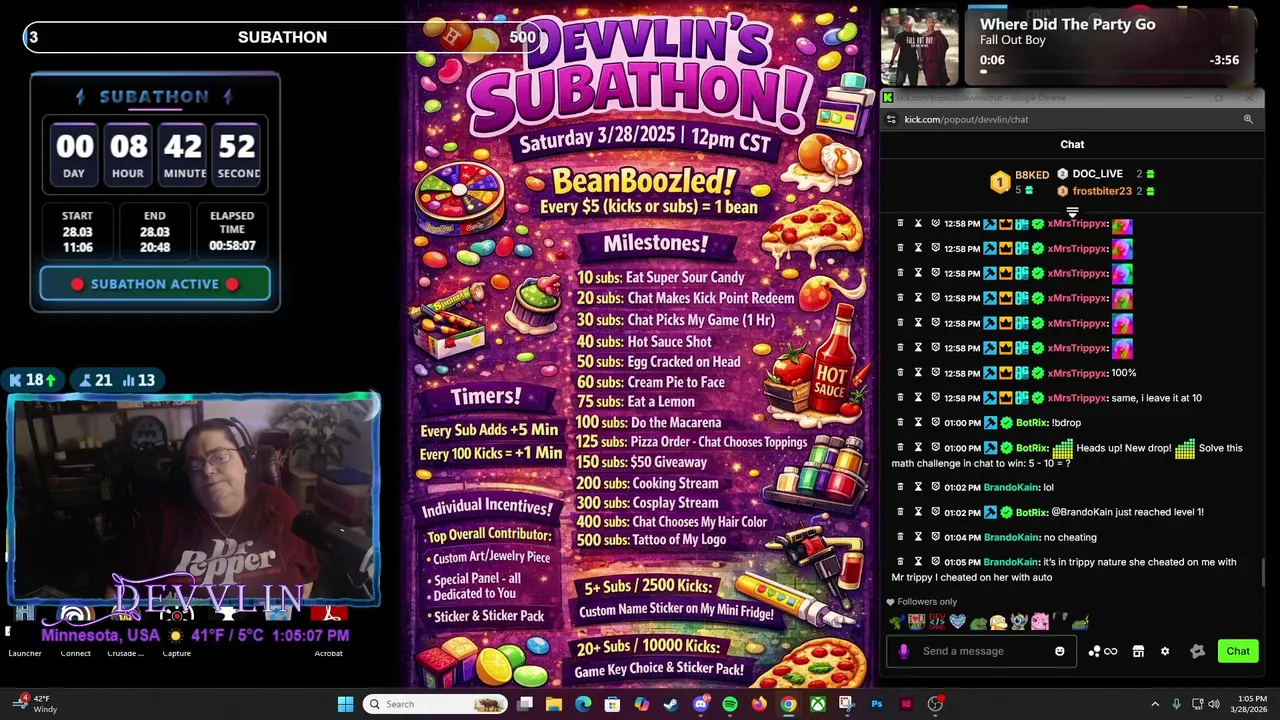Insert the pink character emote

coord(1040,622)
